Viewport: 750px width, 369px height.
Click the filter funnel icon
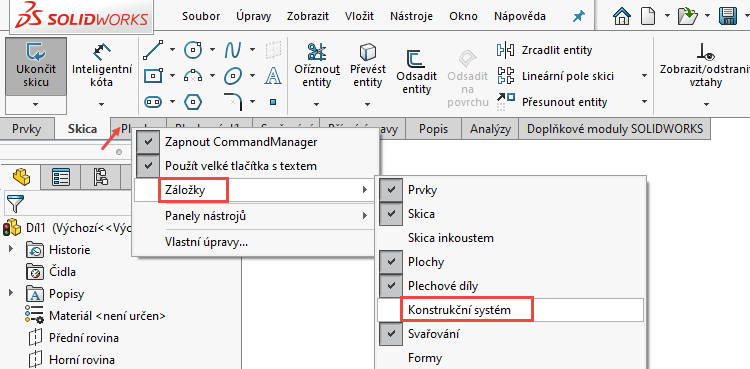pos(16,203)
